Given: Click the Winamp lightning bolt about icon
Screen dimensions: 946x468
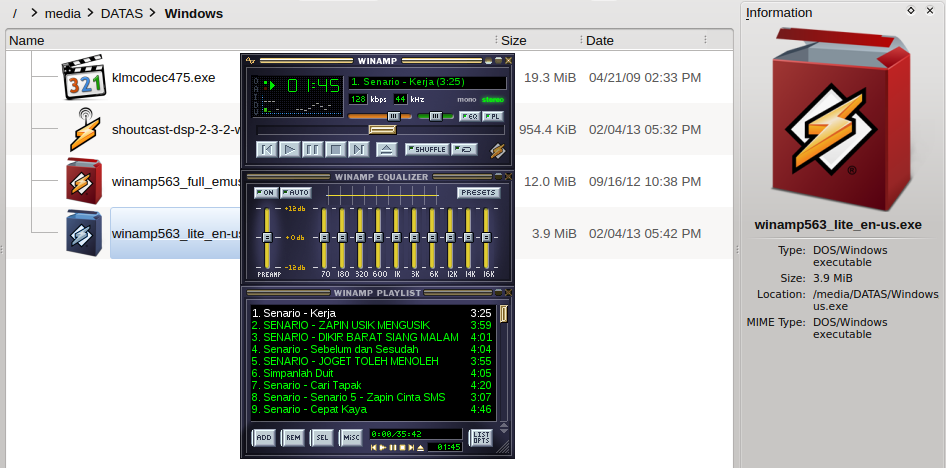Looking at the screenshot, I should tap(498, 150).
